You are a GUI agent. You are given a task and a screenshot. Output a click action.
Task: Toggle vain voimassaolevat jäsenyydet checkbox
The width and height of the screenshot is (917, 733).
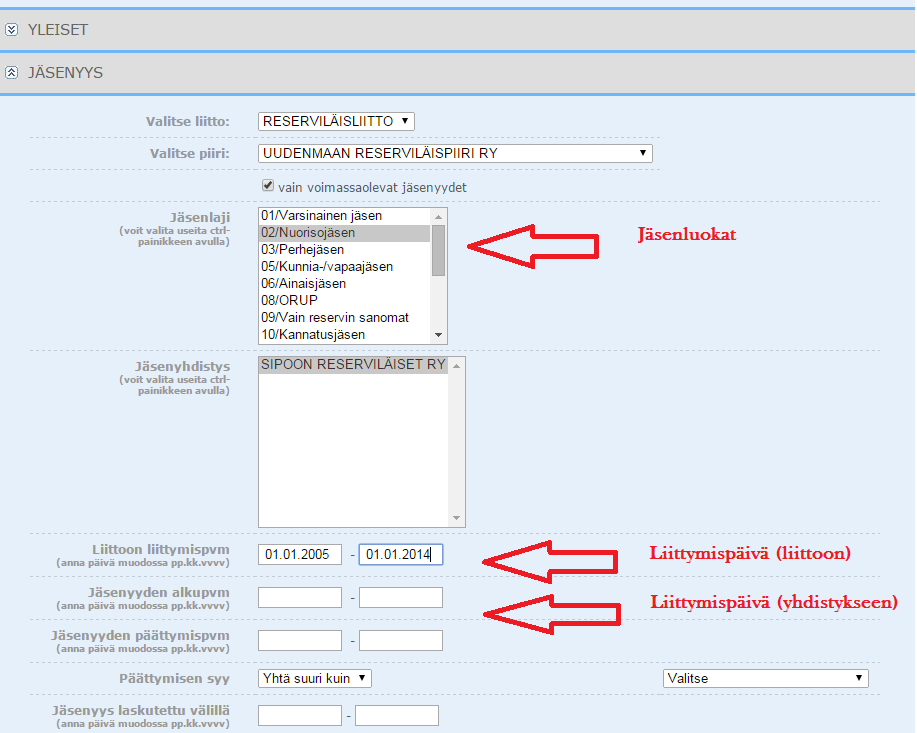click(x=268, y=186)
